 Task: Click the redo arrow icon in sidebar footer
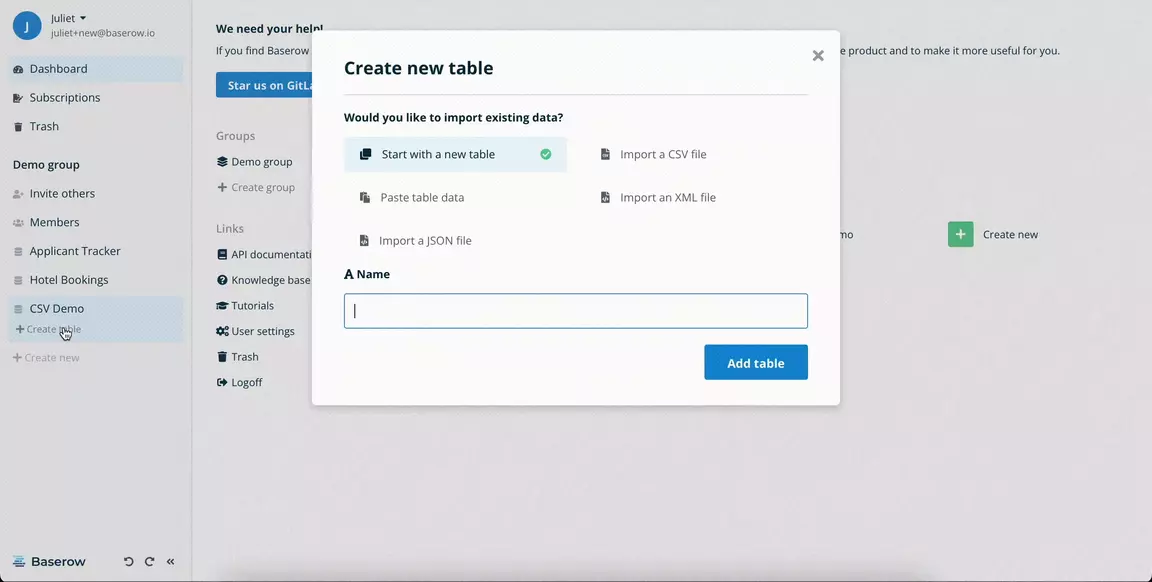pos(149,562)
